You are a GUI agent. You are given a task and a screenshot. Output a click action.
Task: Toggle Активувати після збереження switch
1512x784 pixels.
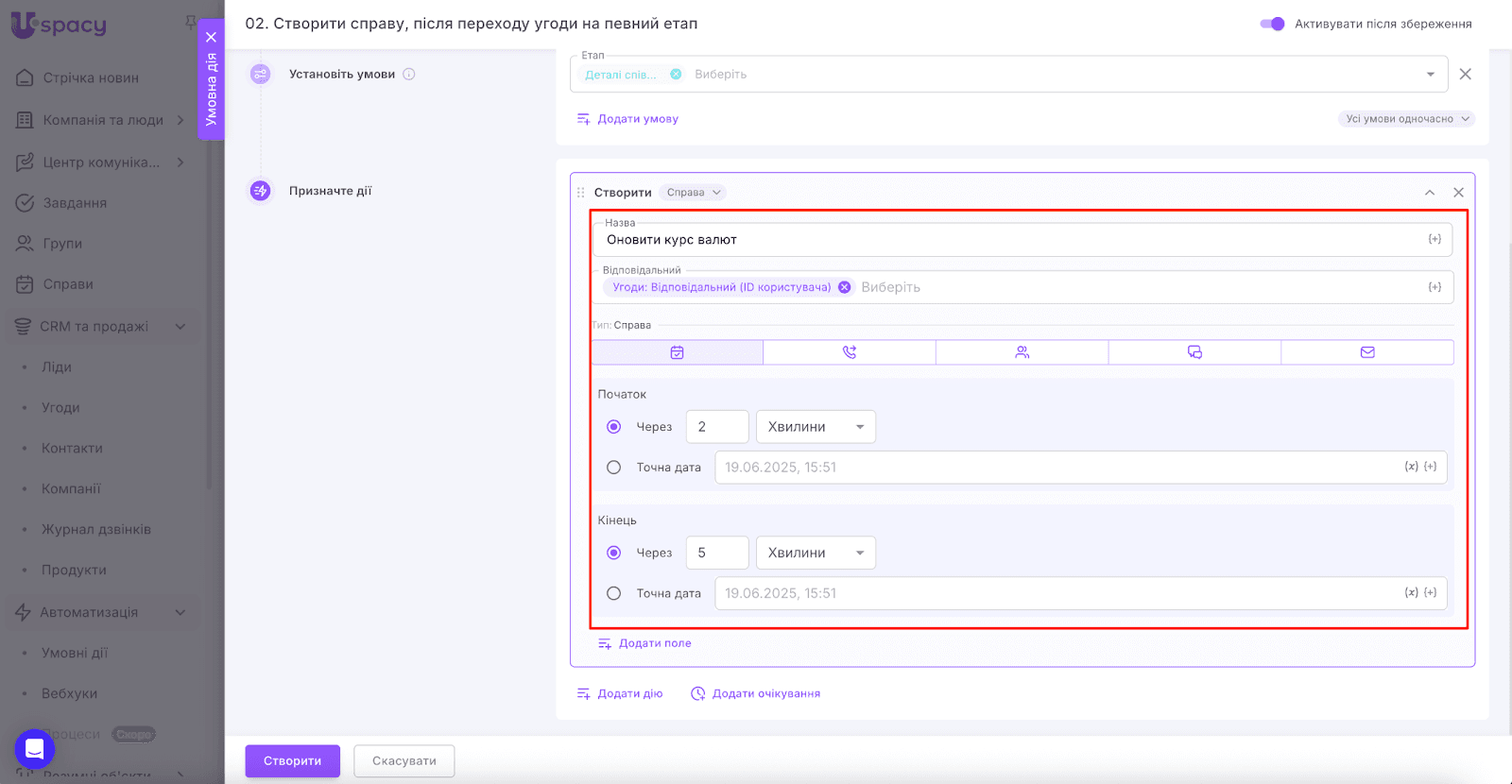pos(1272,24)
